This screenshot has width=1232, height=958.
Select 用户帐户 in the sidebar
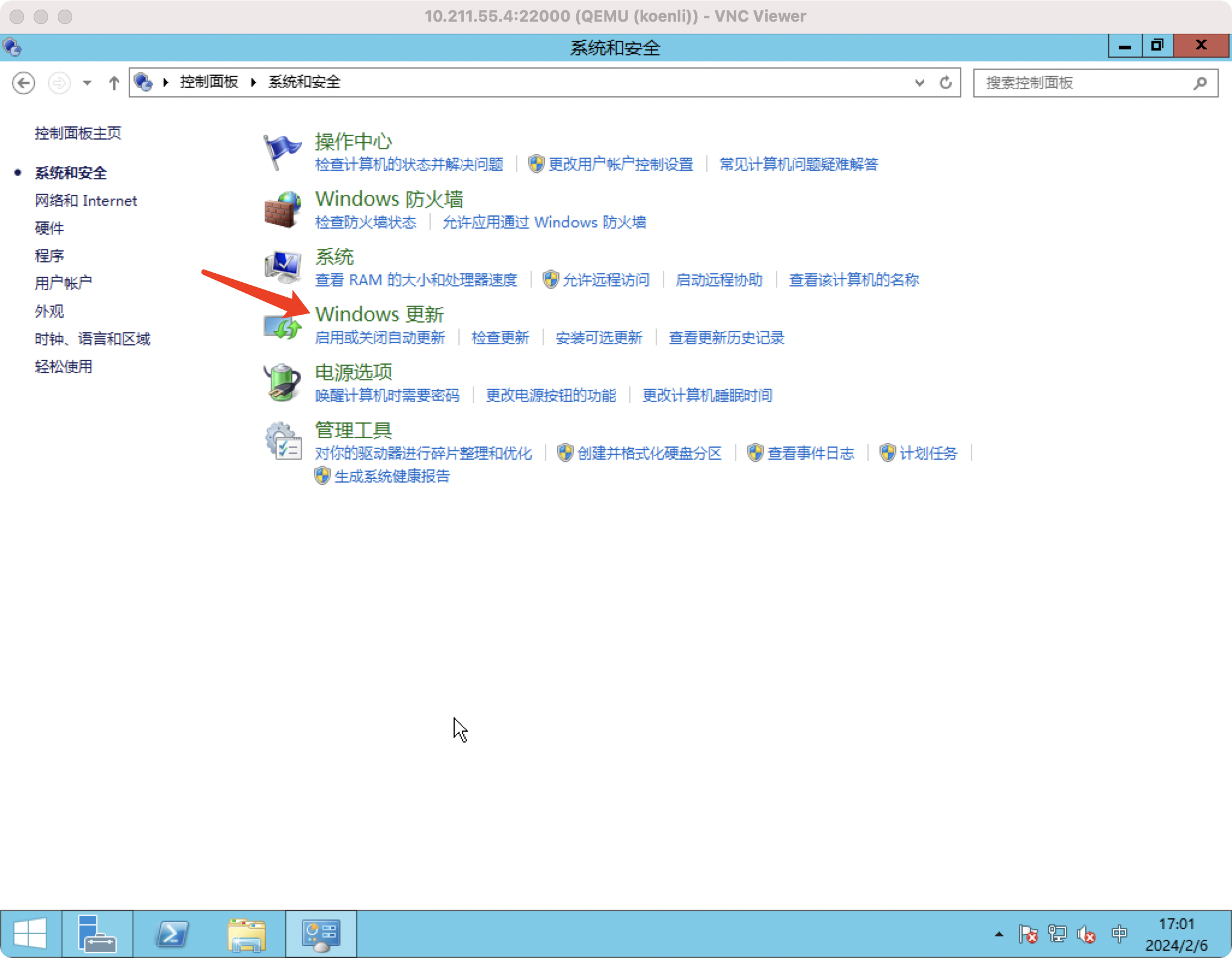[63, 283]
